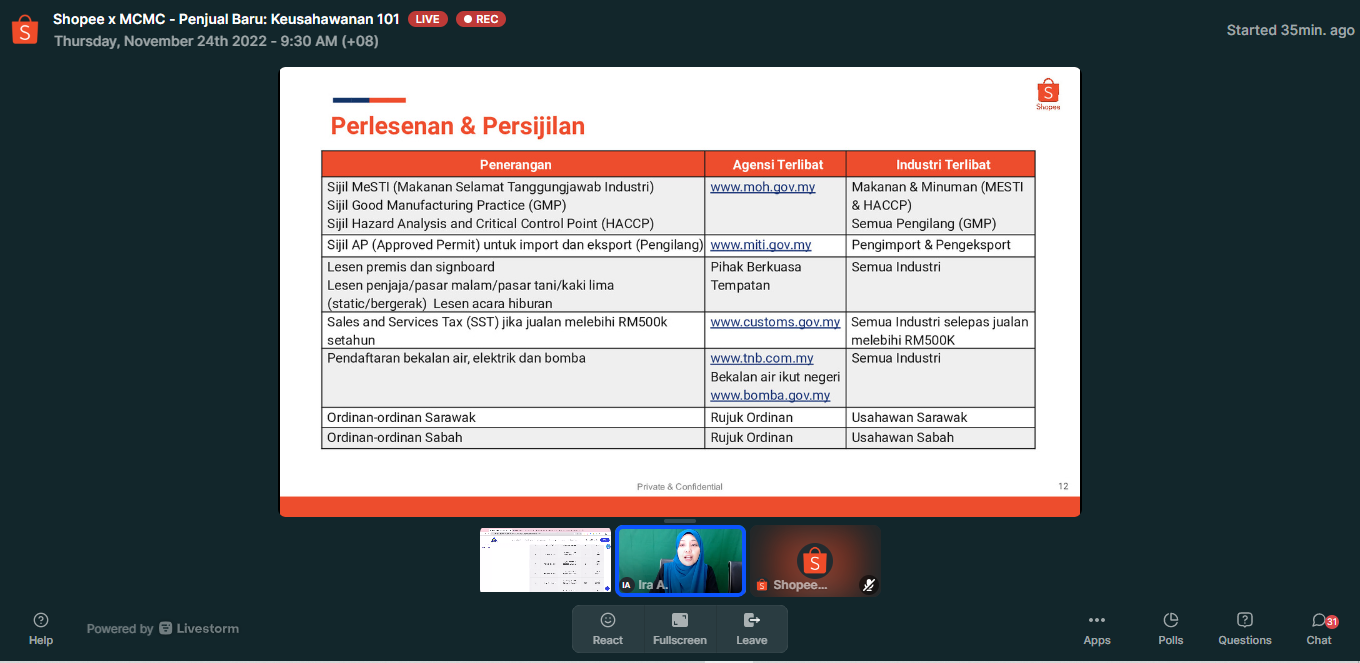The width and height of the screenshot is (1360, 663).
Task: Open the www.tnb.com.my link
Action: coord(762,358)
